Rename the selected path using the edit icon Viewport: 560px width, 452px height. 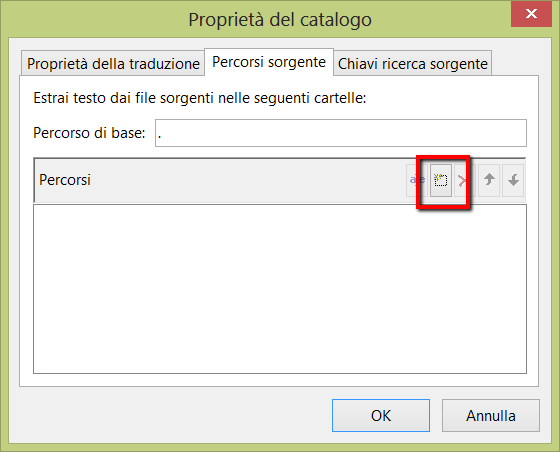pos(417,180)
